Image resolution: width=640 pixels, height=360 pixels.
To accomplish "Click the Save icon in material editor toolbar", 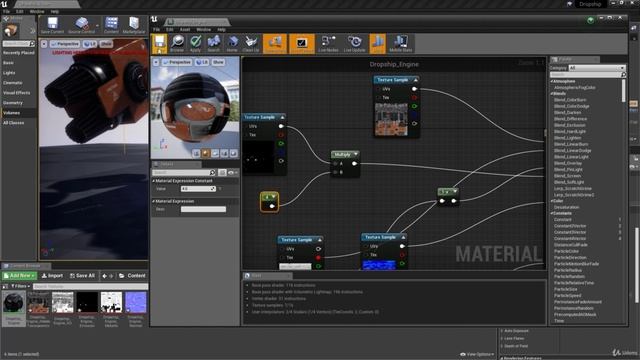I will 160,44.
